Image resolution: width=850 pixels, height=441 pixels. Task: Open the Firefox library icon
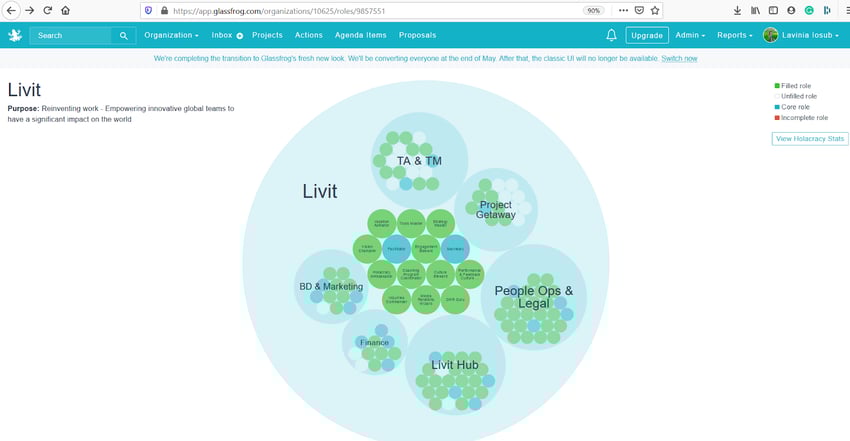tap(755, 10)
